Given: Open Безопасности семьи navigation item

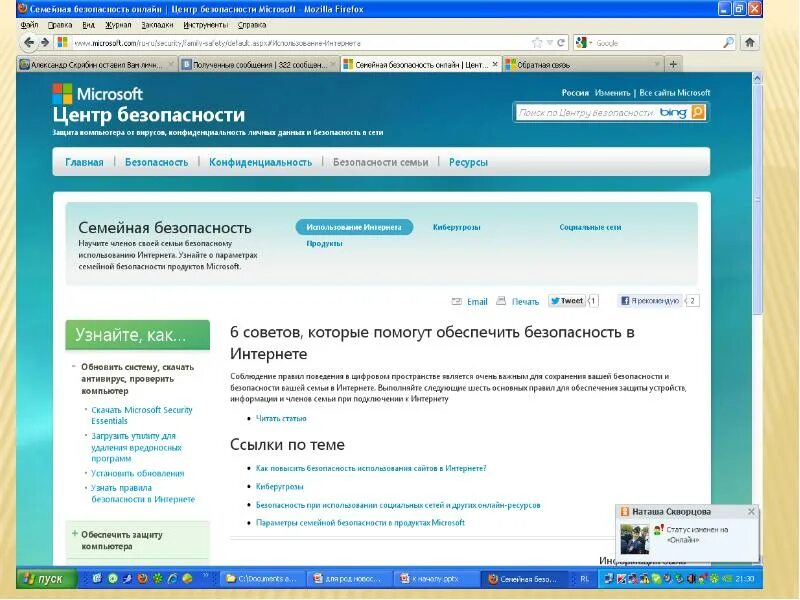Looking at the screenshot, I should click(x=381, y=162).
